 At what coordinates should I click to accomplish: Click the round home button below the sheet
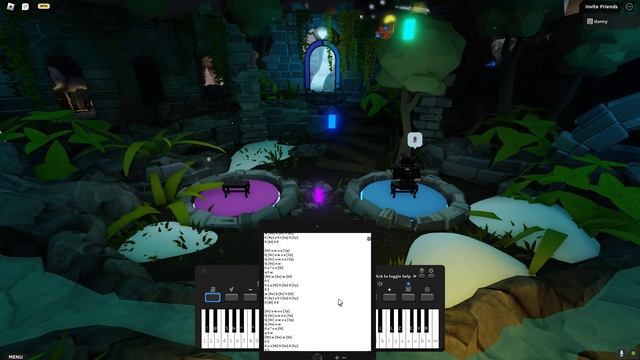(x=317, y=357)
